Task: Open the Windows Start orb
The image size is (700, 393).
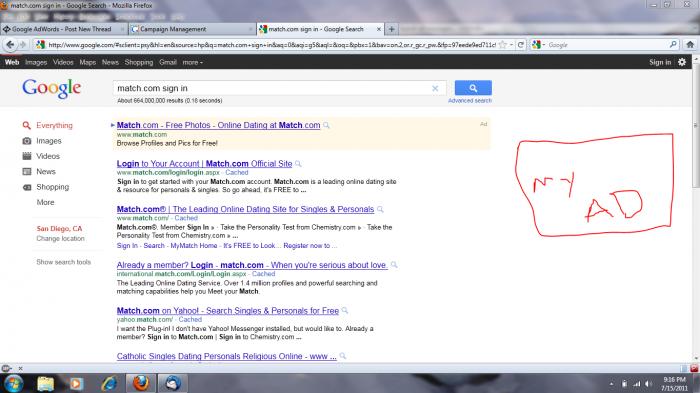Action: click(x=13, y=384)
